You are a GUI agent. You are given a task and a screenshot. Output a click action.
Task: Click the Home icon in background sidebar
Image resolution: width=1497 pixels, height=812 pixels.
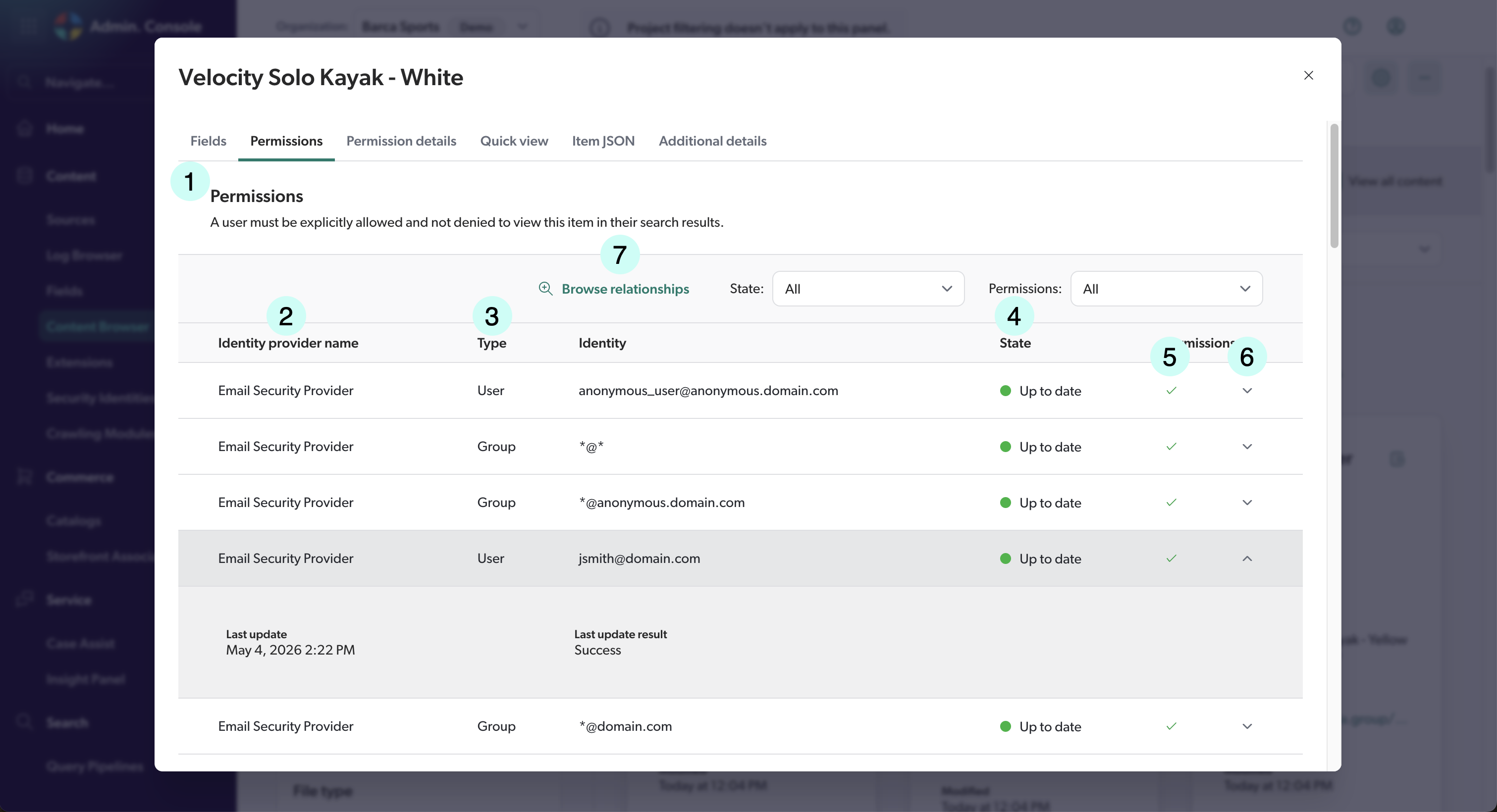point(24,128)
